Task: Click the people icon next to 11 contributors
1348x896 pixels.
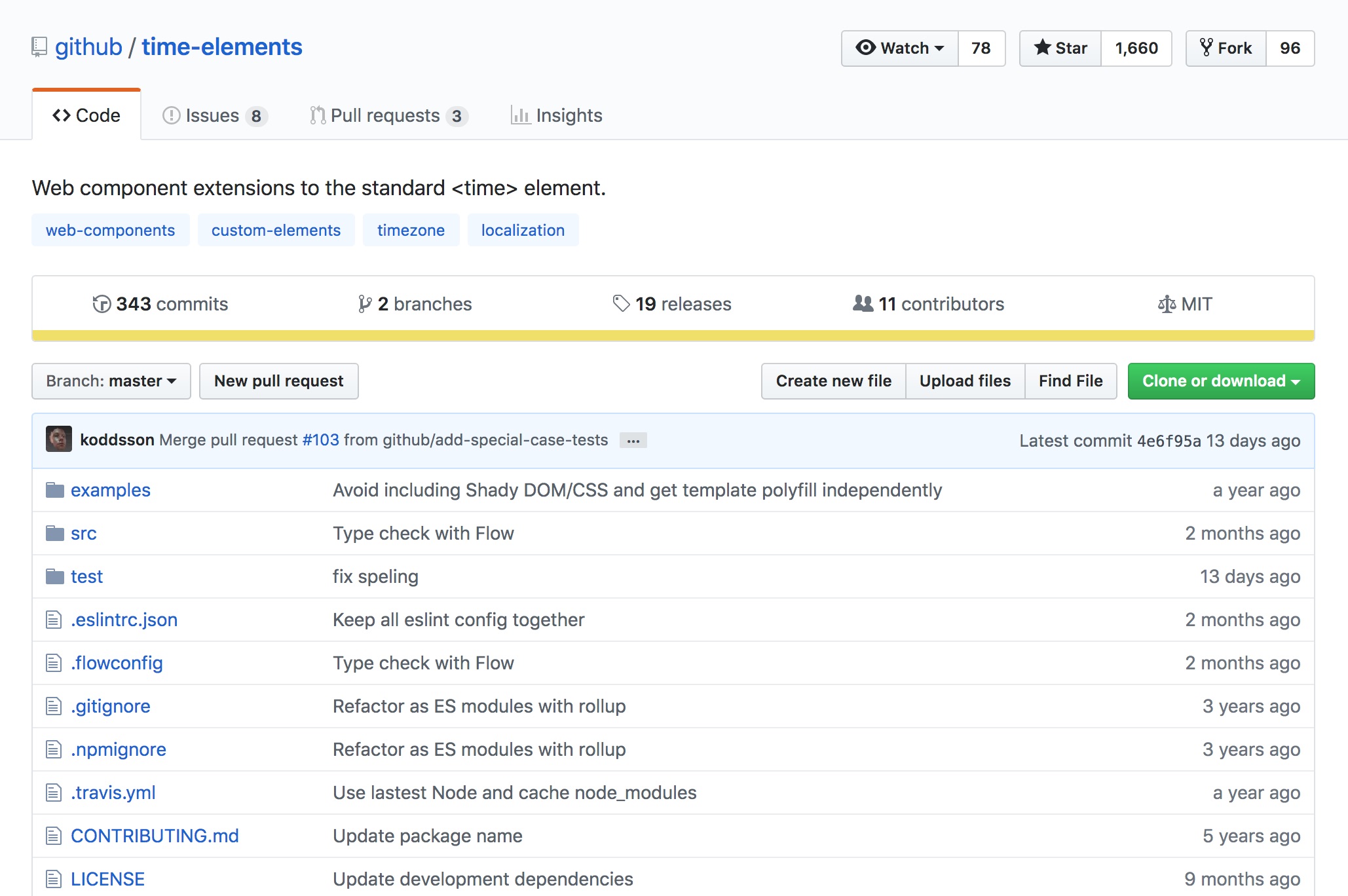Action: (x=863, y=303)
